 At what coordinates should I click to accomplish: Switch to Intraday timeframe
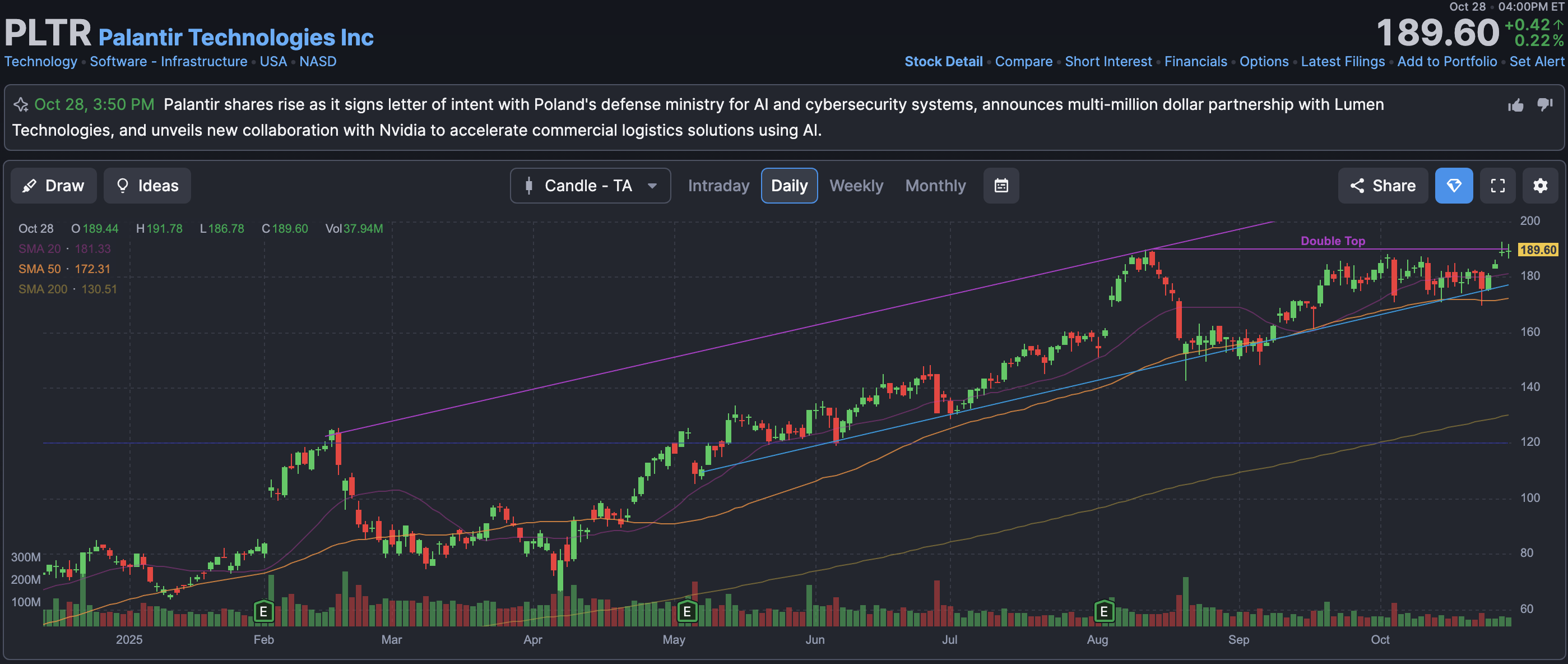pyautogui.click(x=718, y=186)
